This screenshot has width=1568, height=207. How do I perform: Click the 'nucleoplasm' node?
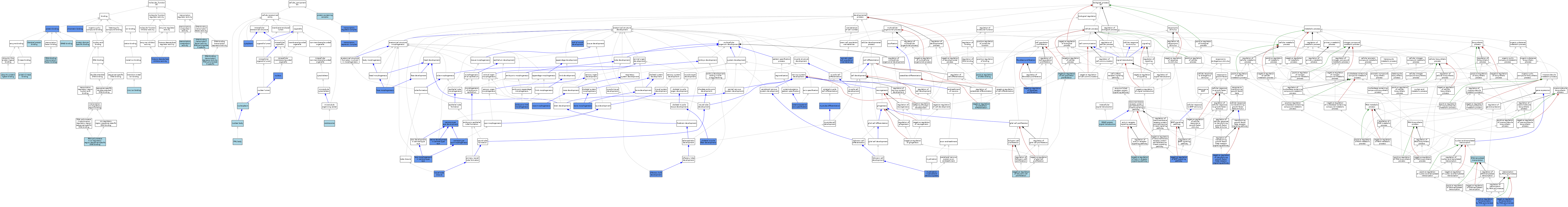[243, 106]
